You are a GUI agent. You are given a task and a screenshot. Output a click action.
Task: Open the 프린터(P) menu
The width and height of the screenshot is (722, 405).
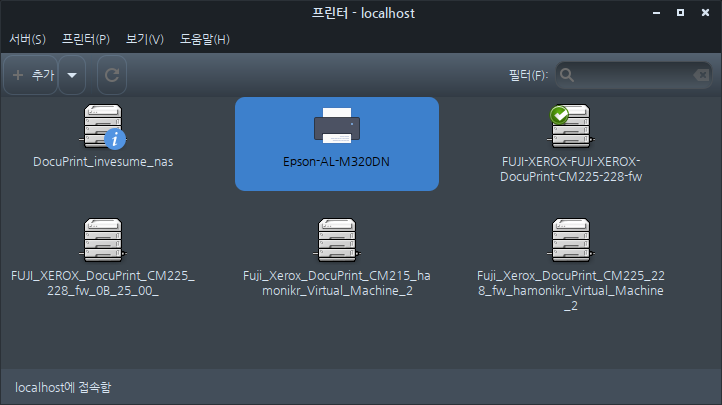click(x=86, y=40)
